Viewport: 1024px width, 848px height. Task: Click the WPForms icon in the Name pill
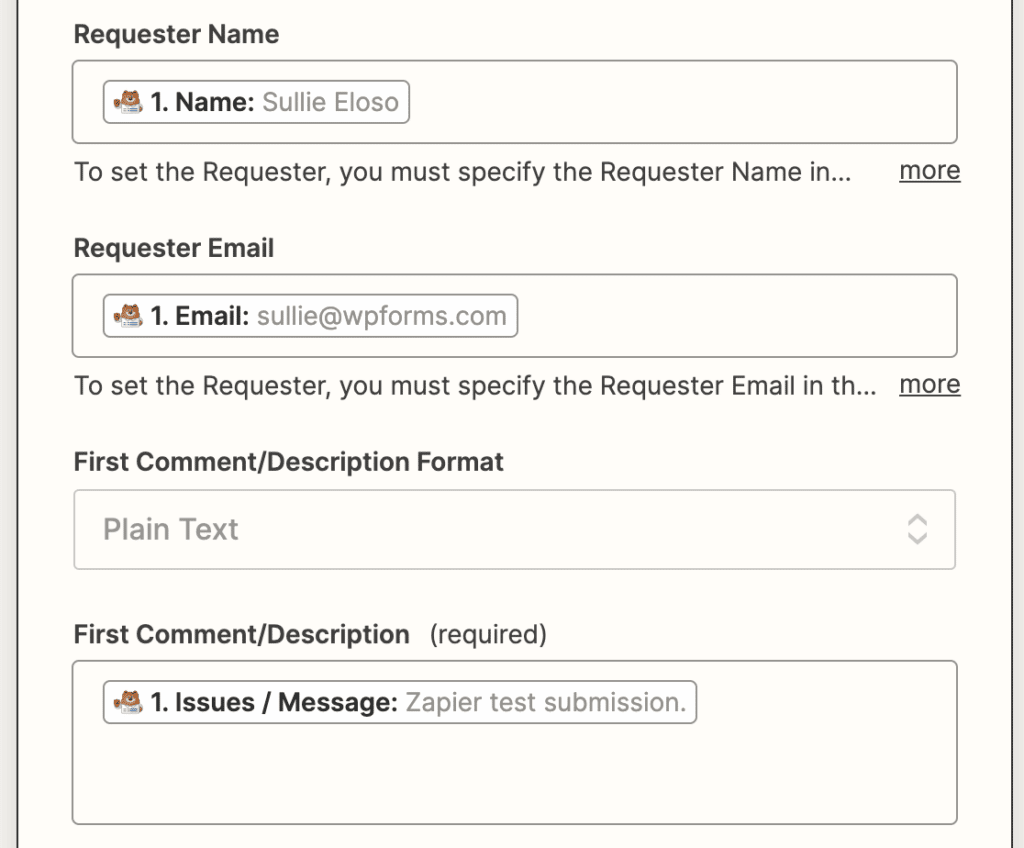click(x=128, y=102)
